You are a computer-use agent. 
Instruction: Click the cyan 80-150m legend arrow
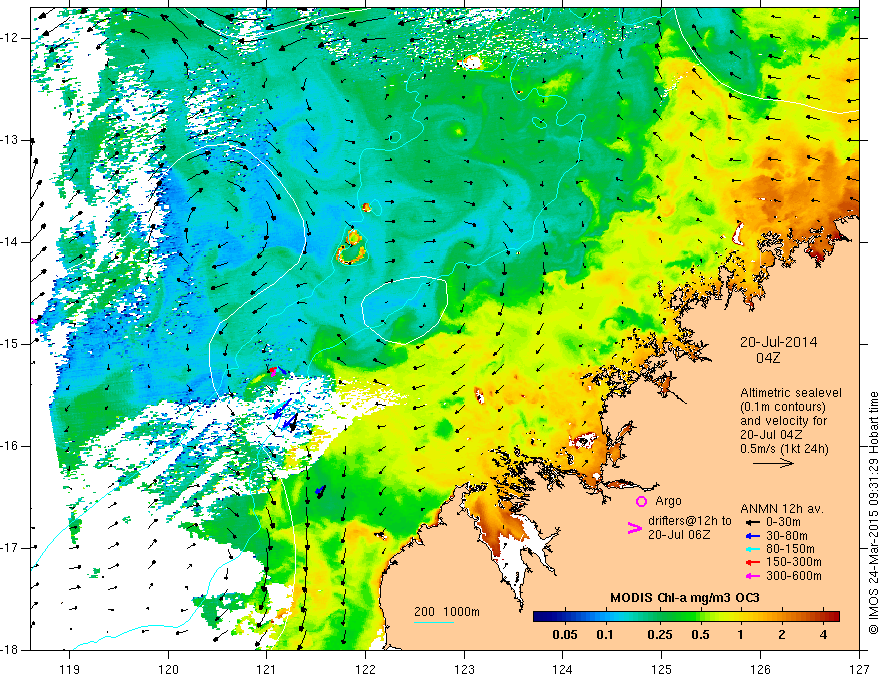753,549
